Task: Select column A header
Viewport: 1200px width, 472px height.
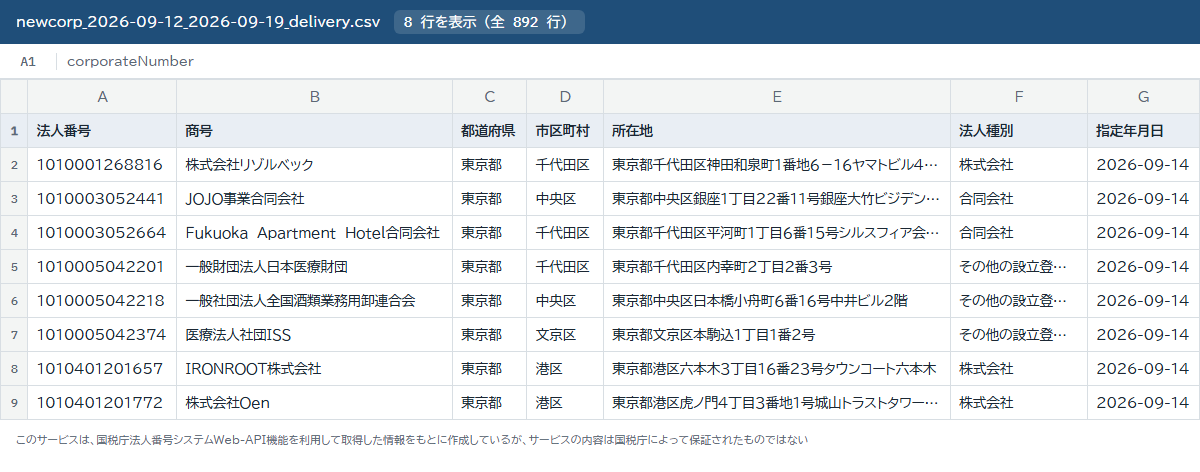Action: pyautogui.click(x=102, y=97)
